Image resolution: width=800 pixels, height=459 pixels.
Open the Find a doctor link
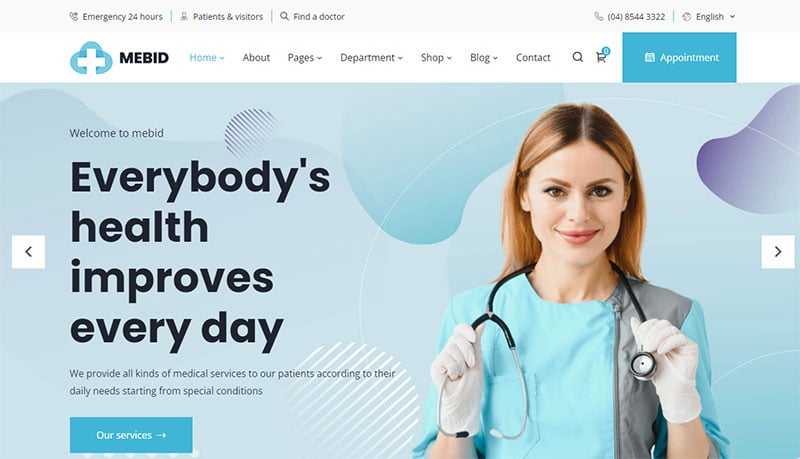tap(319, 16)
